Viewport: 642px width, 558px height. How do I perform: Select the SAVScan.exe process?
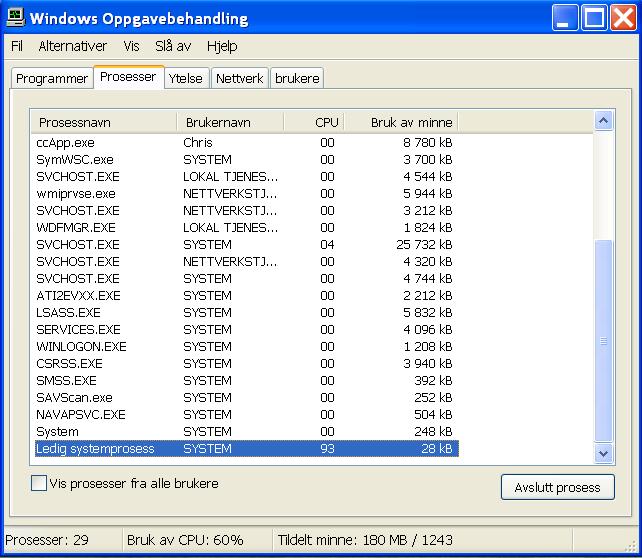tap(247, 398)
